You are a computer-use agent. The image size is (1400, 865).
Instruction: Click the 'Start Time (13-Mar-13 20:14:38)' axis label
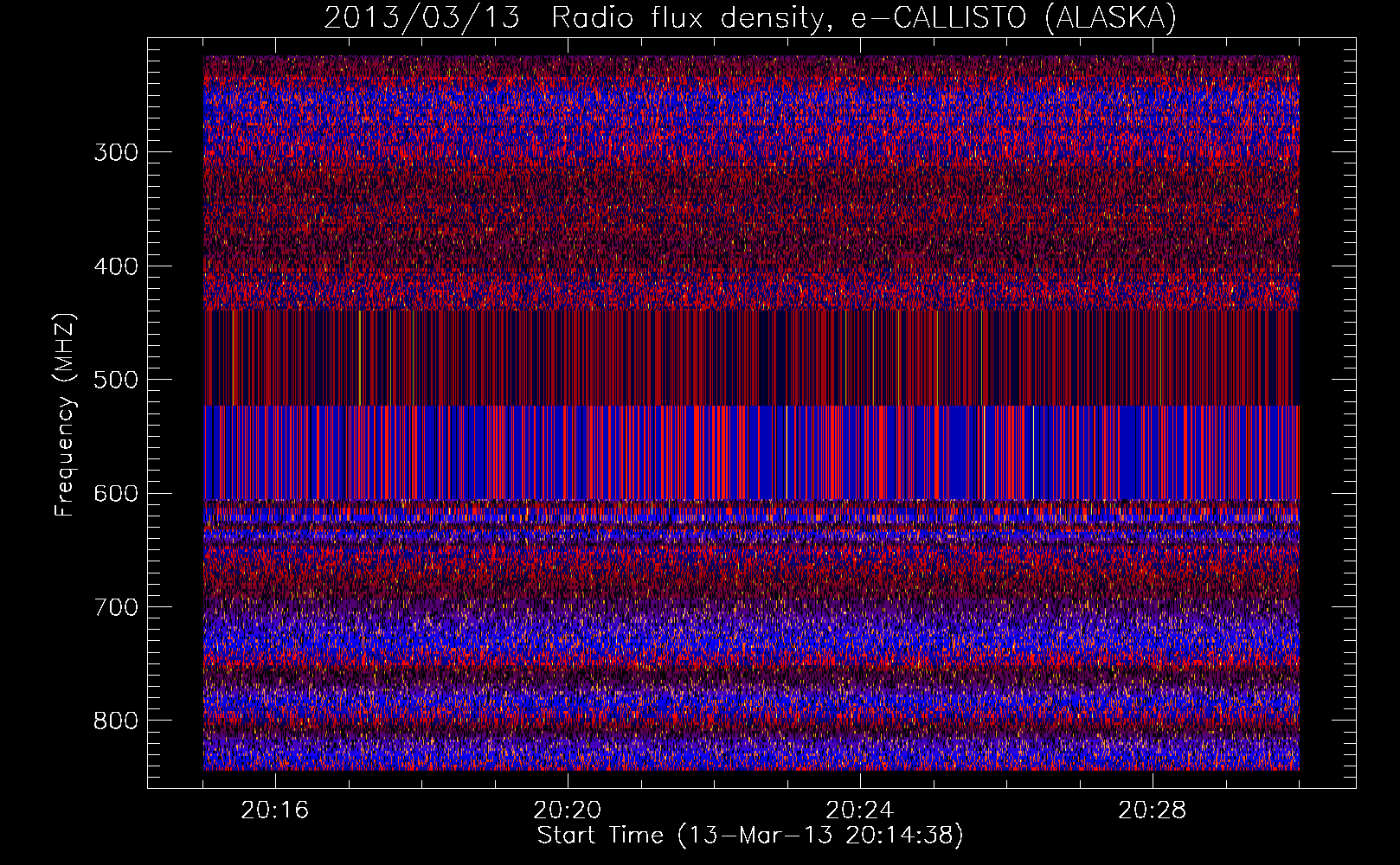[750, 836]
